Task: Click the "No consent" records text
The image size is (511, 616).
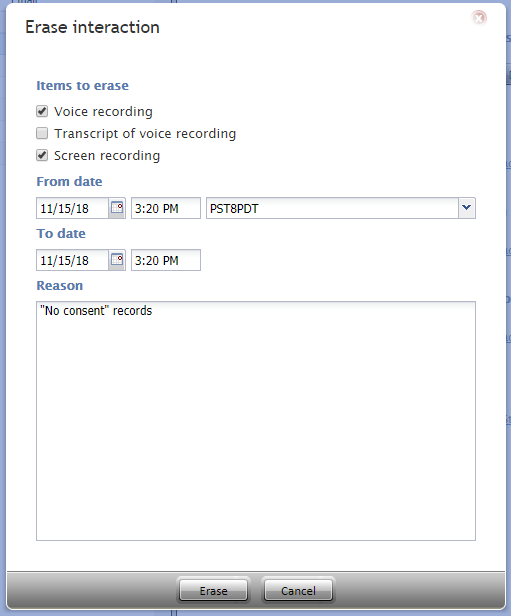Action: point(96,310)
